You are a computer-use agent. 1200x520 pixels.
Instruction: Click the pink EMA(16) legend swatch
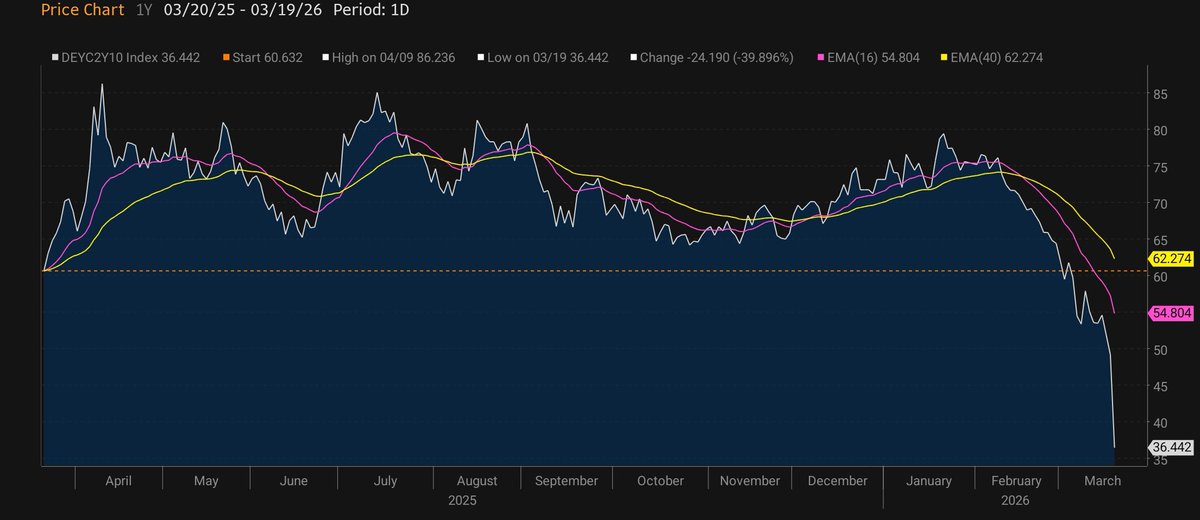(x=820, y=58)
